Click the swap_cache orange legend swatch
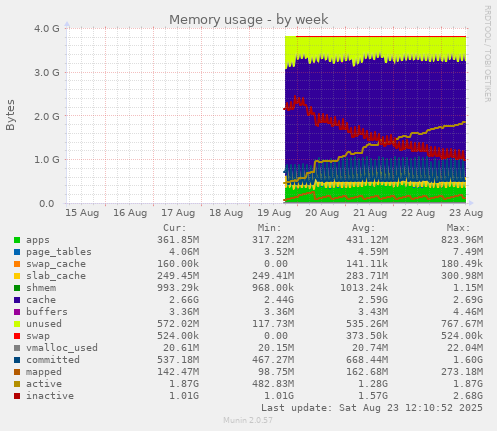The image size is (497, 431). (17, 264)
